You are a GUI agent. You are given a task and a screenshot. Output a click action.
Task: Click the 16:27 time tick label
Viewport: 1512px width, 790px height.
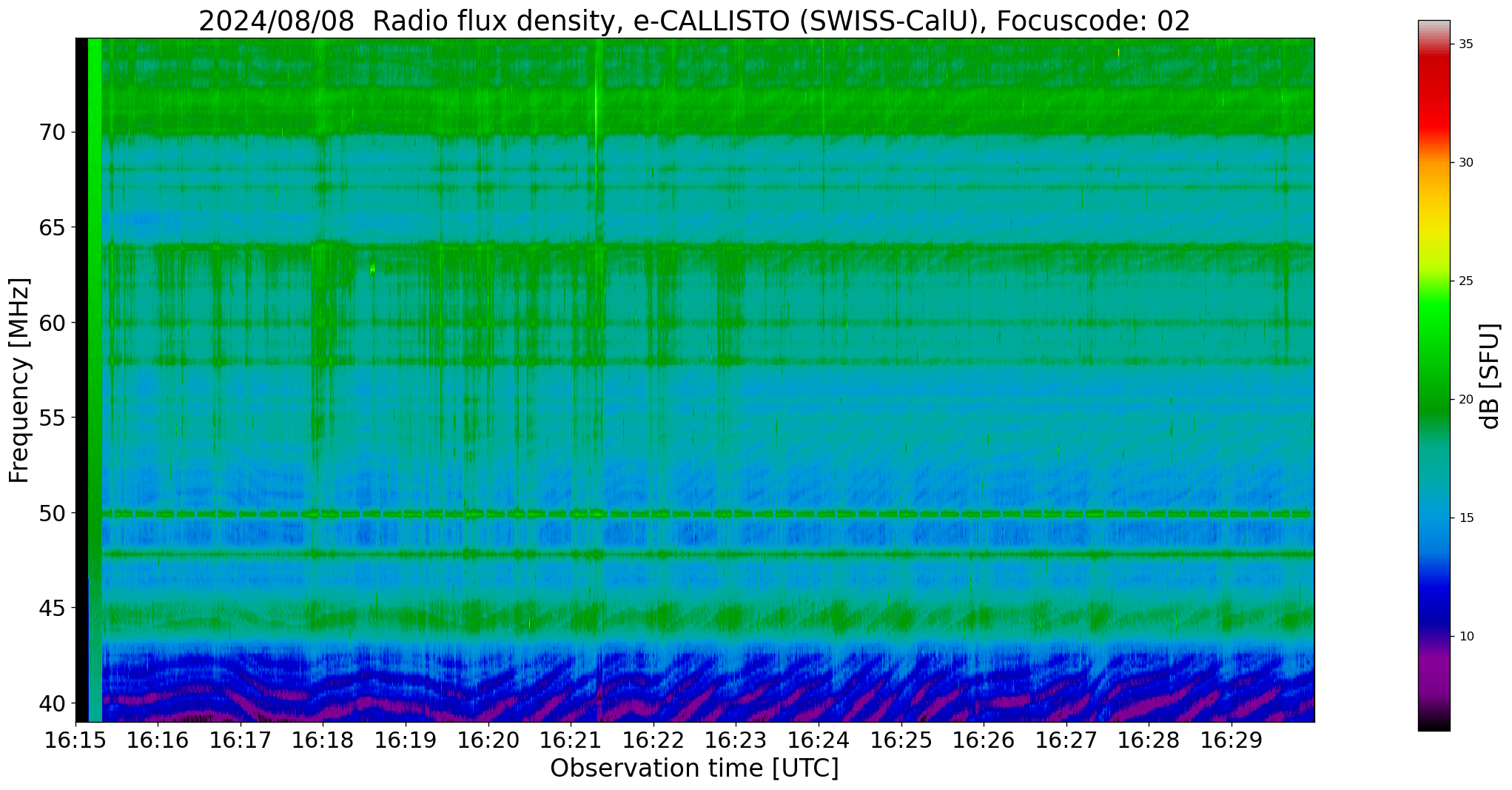1066,740
